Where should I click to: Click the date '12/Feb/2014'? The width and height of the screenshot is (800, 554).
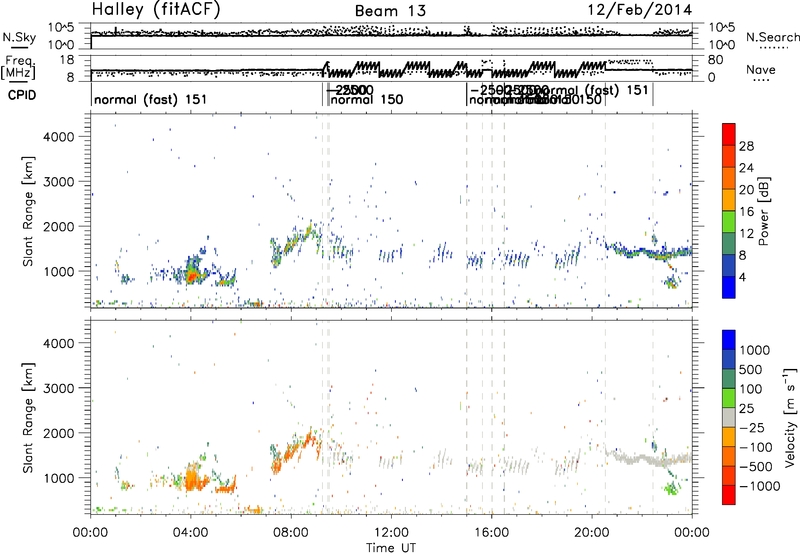(x=640, y=10)
